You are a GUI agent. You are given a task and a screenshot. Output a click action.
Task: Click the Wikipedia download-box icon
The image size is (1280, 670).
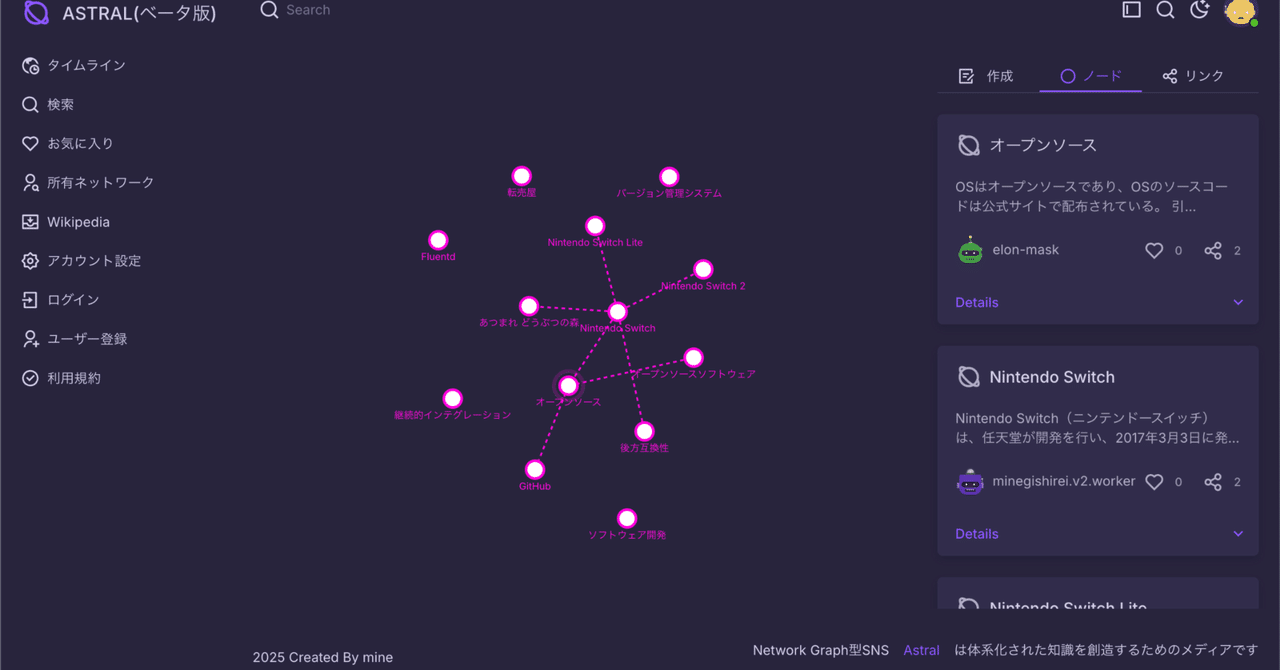point(30,222)
